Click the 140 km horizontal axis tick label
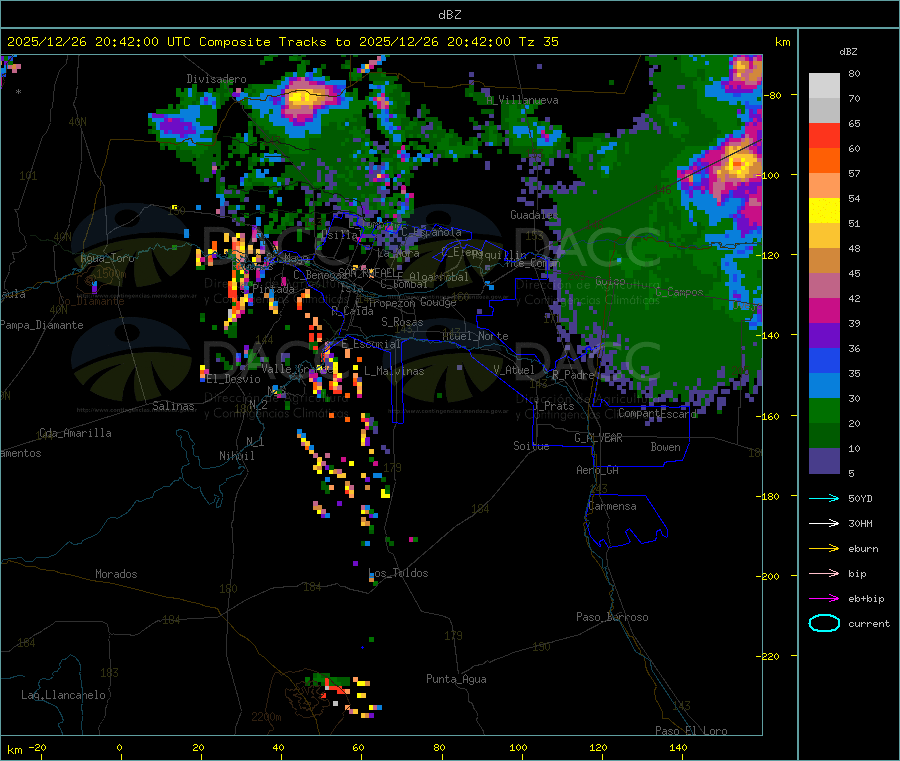The width and height of the screenshot is (900, 761). 678,747
